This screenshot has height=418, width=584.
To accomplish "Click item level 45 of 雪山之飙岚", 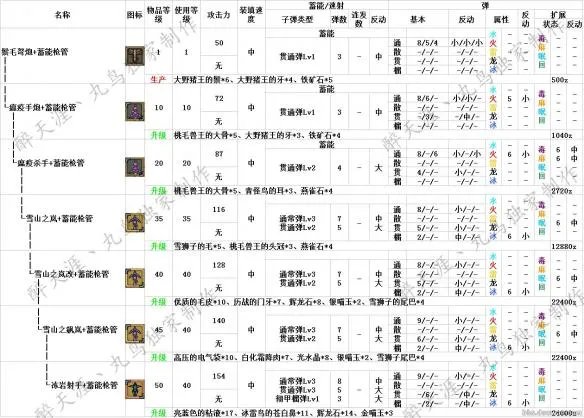I will [x=159, y=330].
